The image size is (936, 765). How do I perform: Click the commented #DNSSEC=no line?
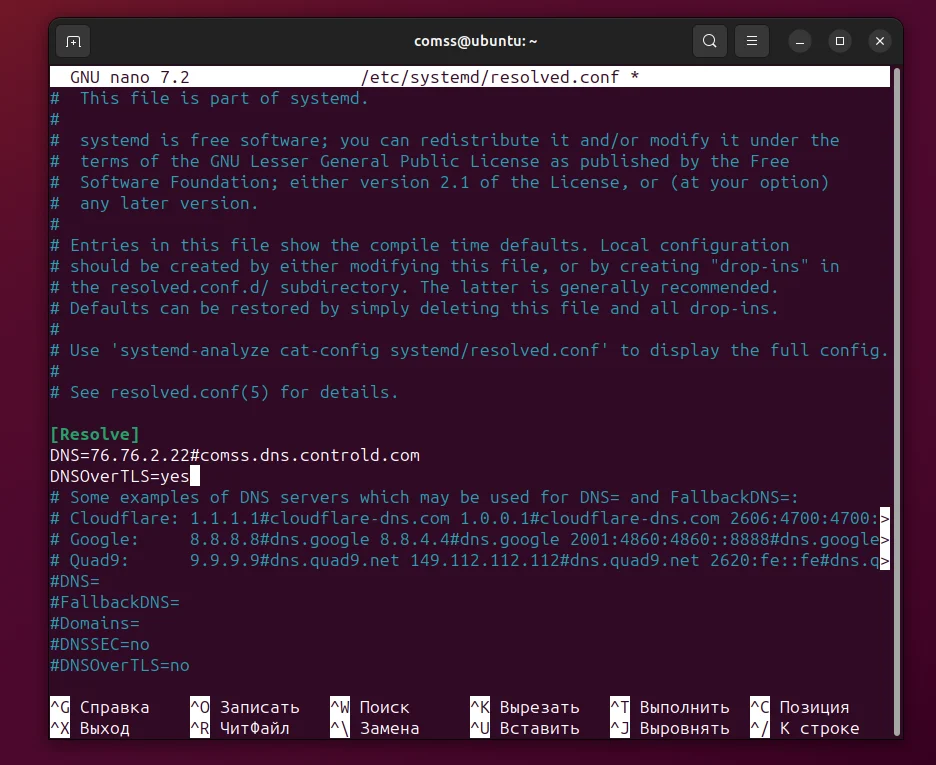pos(99,644)
